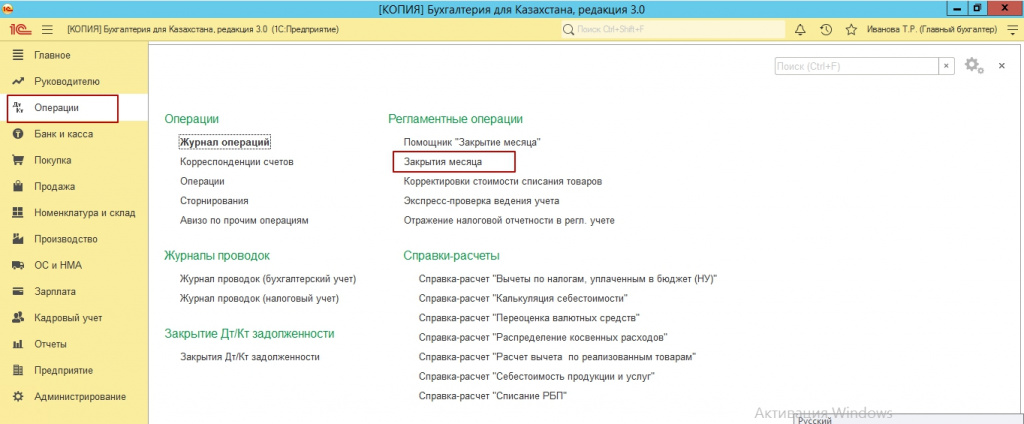Click the Банк и касса coin icon
Screen dimensions: 1024x424
pyautogui.click(x=18, y=134)
